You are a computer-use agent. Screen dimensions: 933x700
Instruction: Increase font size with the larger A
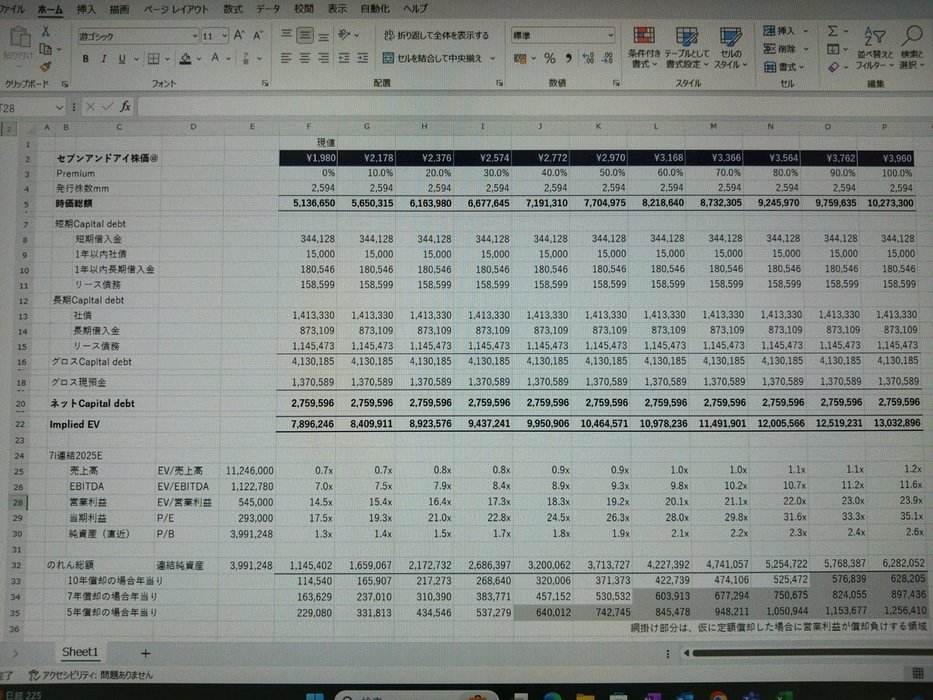coord(239,36)
